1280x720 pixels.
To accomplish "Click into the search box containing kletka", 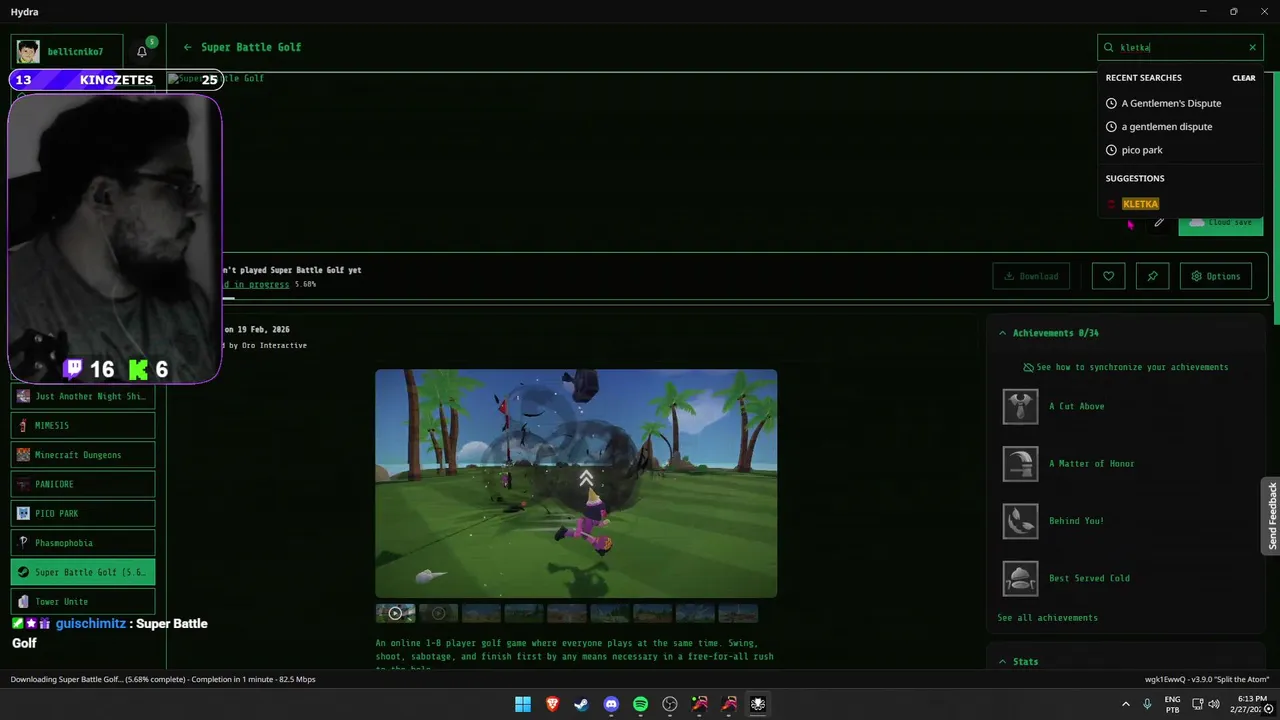I will (1180, 47).
